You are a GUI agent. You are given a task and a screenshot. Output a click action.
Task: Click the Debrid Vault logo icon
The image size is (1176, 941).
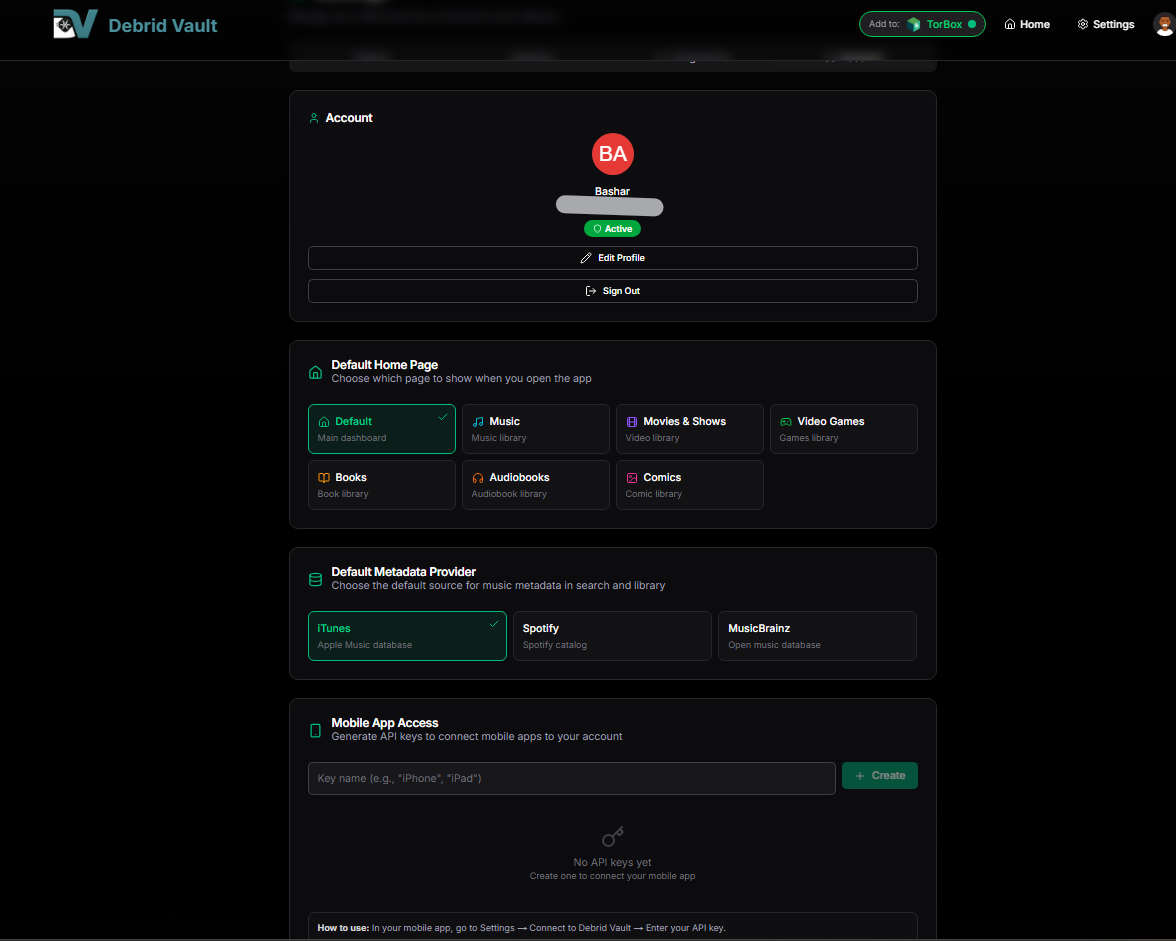point(76,24)
